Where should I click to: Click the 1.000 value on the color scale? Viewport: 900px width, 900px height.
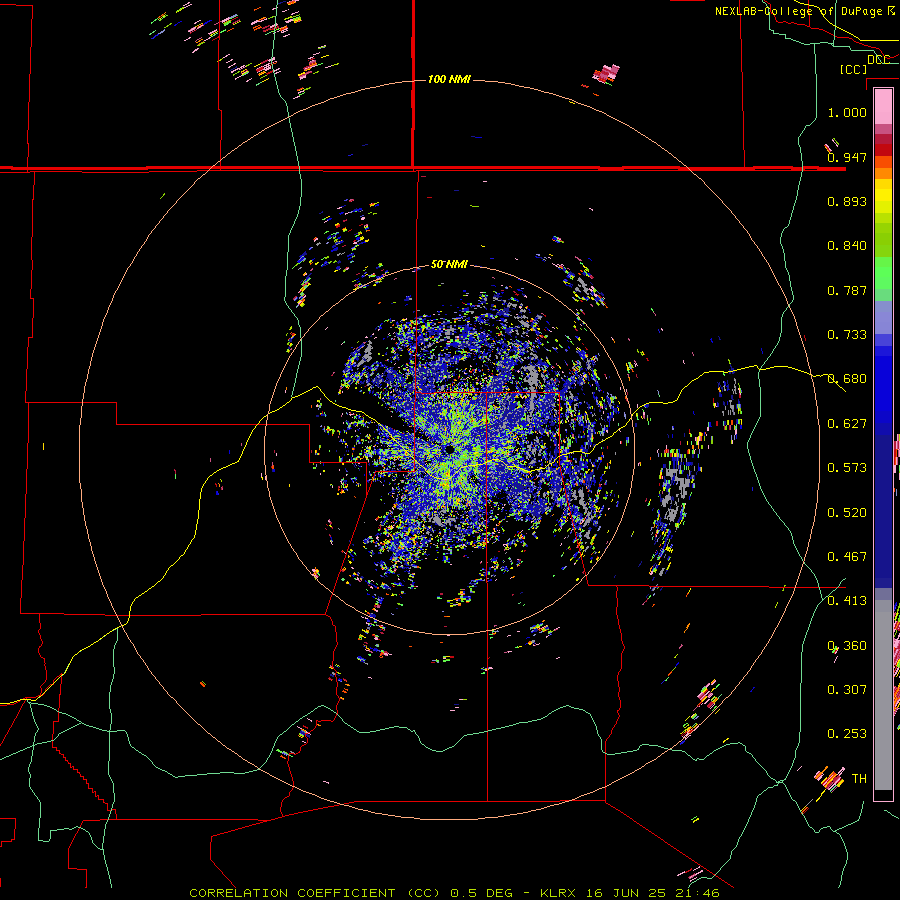[x=847, y=112]
